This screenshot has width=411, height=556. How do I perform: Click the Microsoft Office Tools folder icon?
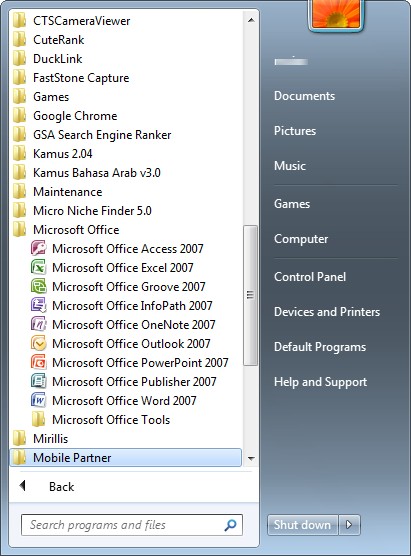[38, 419]
